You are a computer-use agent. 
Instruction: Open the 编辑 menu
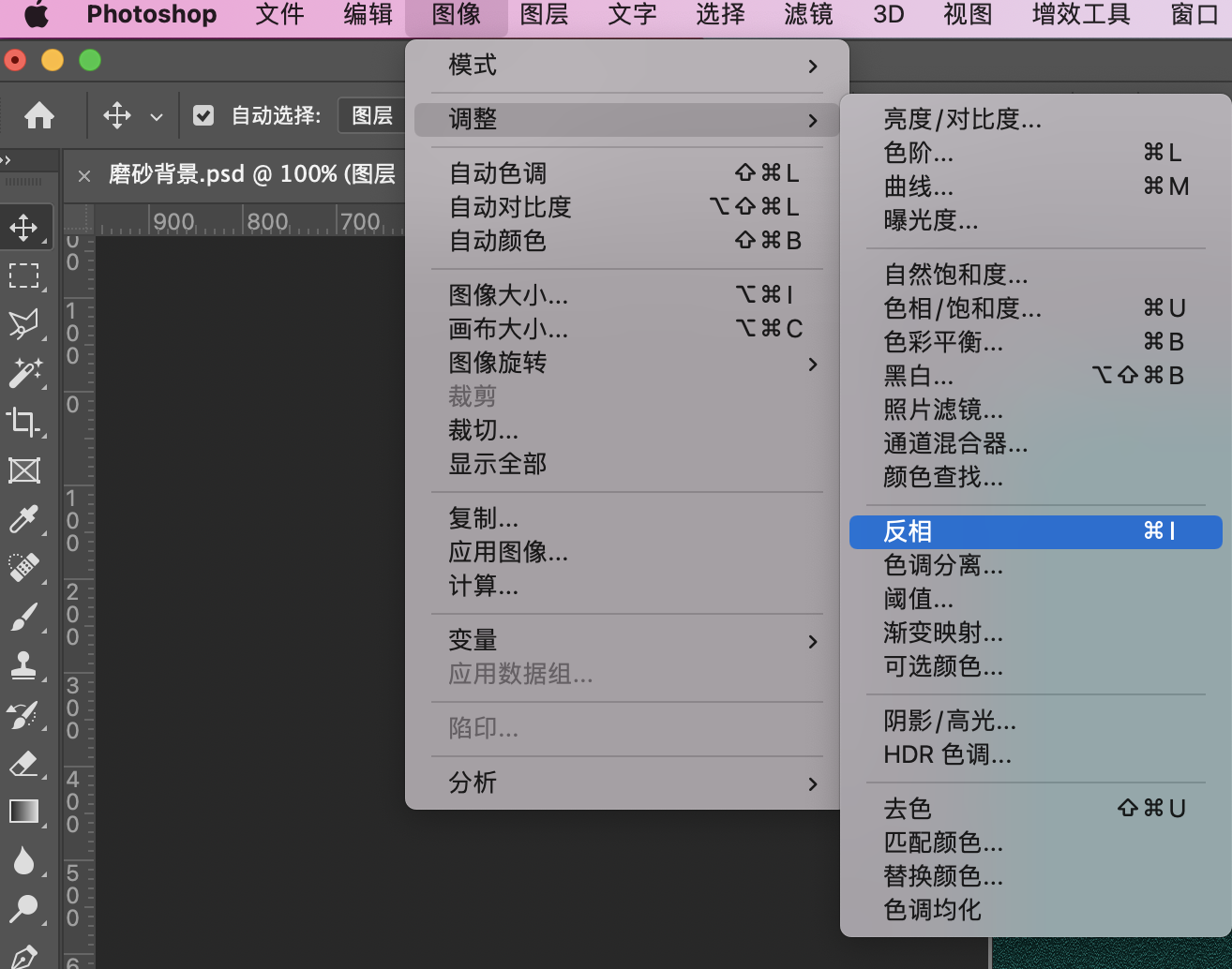tap(368, 15)
